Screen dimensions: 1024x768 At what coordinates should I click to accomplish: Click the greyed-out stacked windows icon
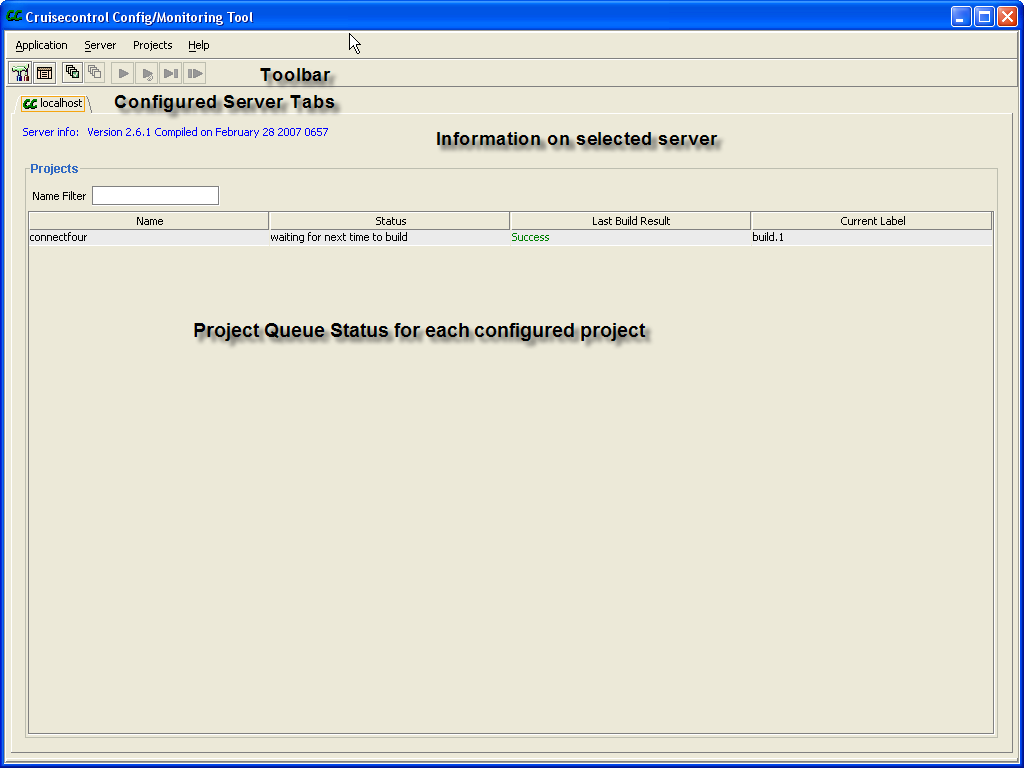click(x=95, y=73)
